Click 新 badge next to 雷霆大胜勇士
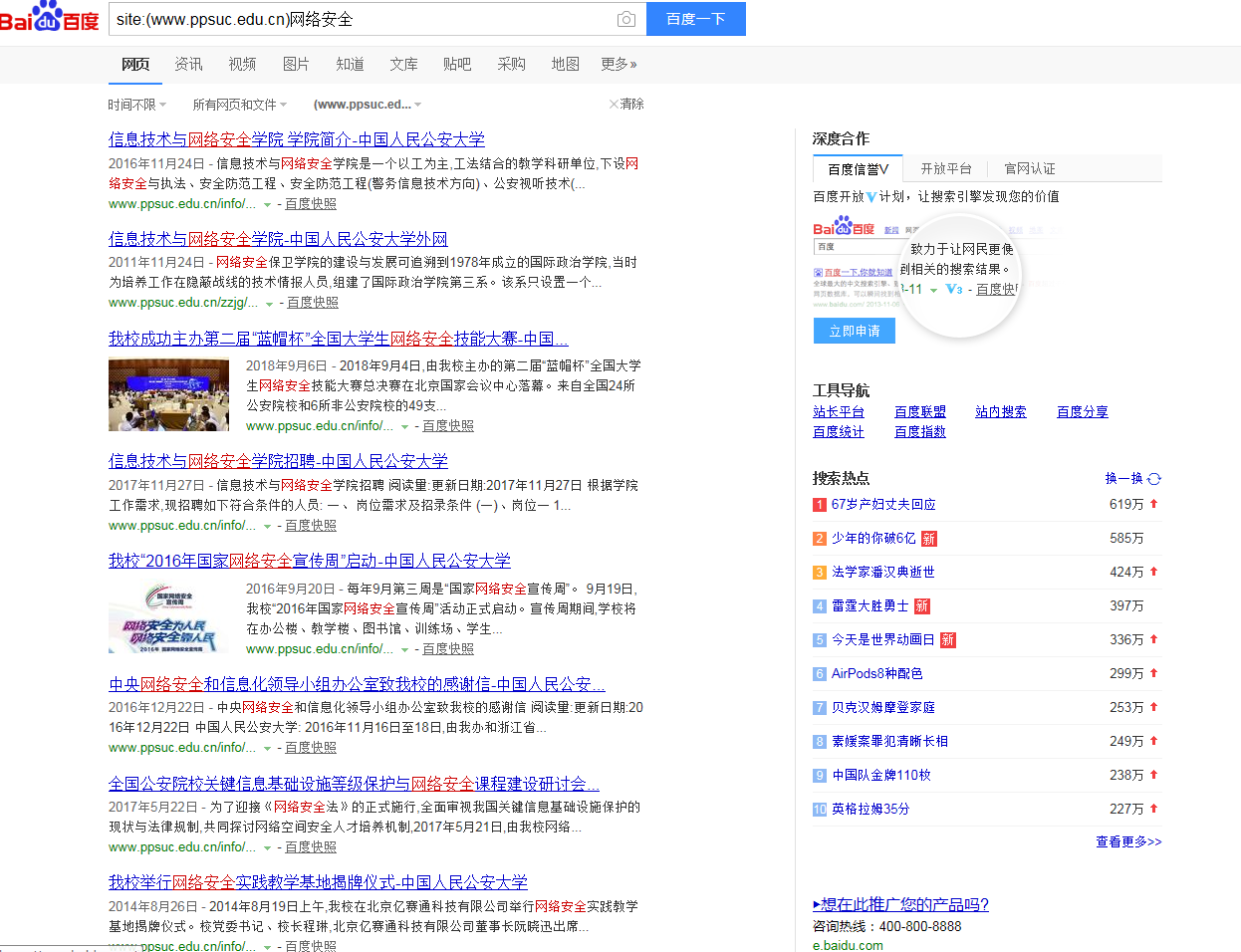 coord(921,606)
